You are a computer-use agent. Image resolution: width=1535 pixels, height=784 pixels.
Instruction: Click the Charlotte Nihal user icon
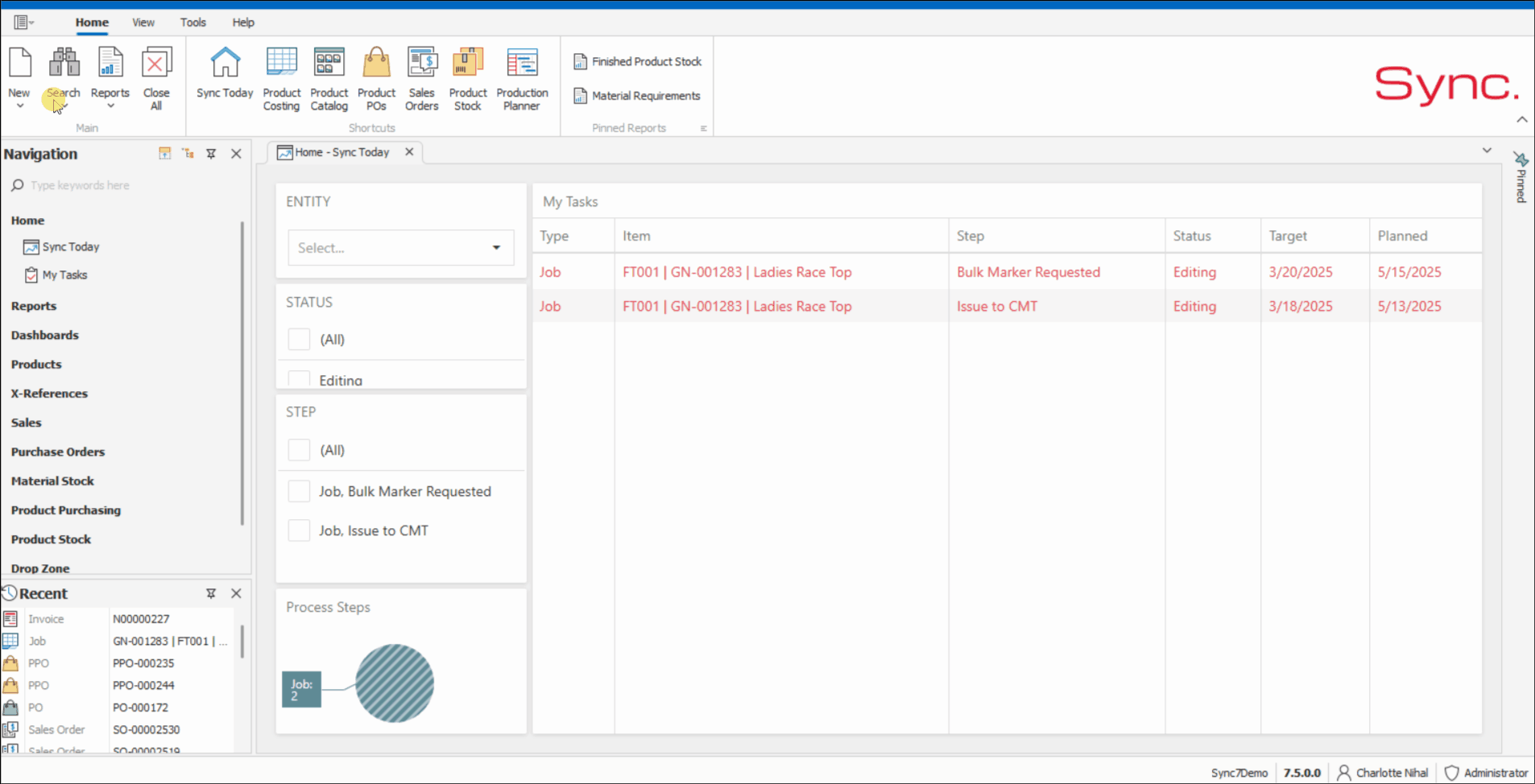click(x=1344, y=773)
